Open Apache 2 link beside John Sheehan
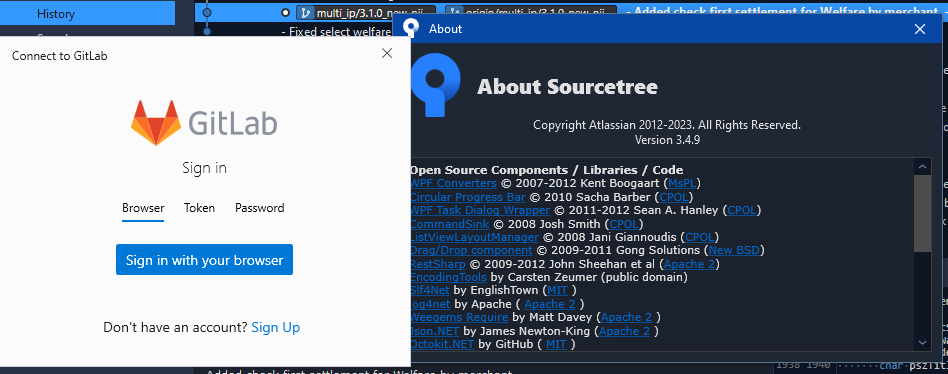Image resolution: width=948 pixels, height=374 pixels. [689, 264]
